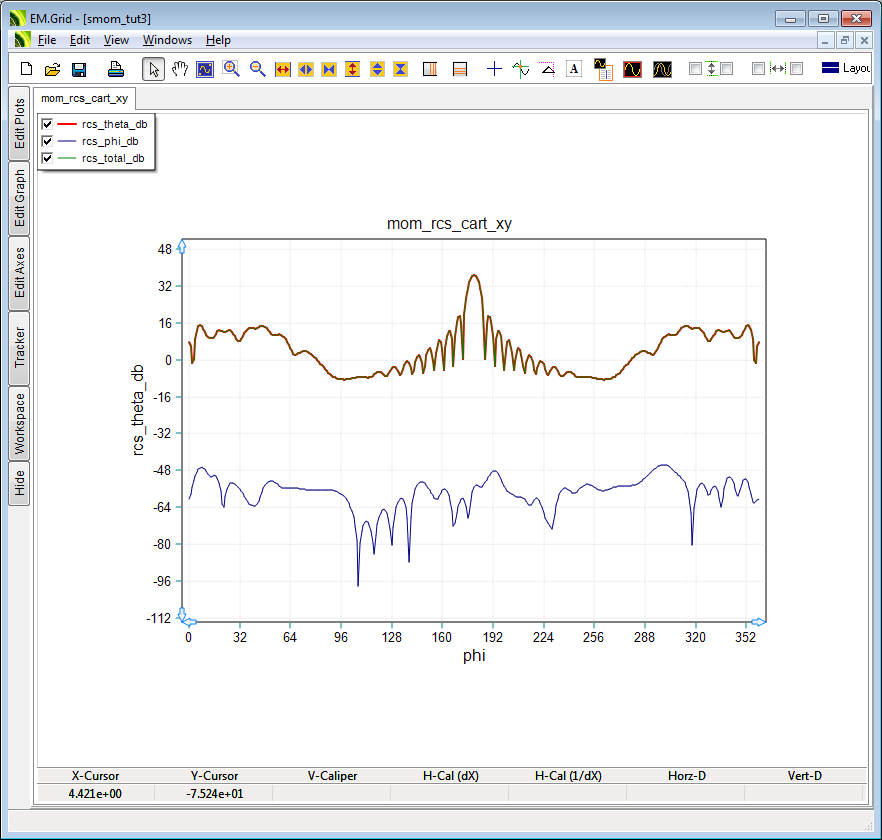882x840 pixels.
Task: Click the text annotation 'A' tool
Action: pos(574,69)
